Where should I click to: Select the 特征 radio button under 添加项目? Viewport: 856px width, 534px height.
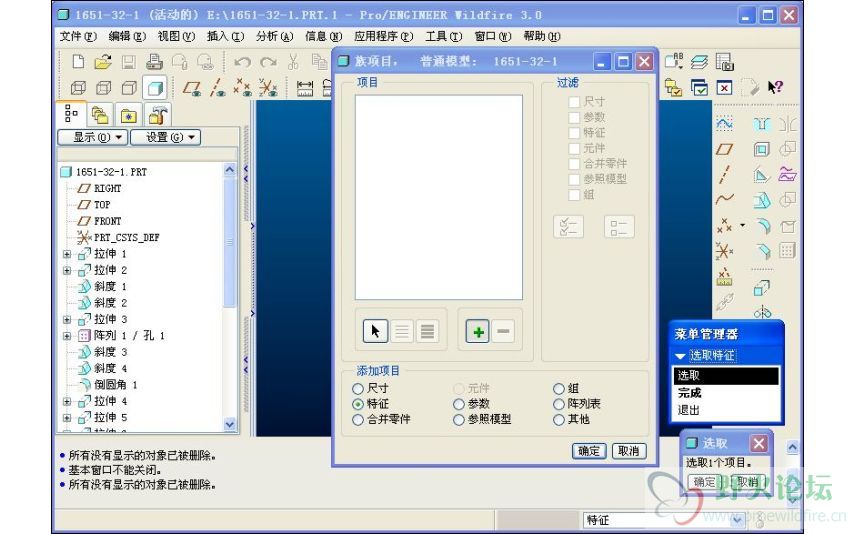point(358,404)
